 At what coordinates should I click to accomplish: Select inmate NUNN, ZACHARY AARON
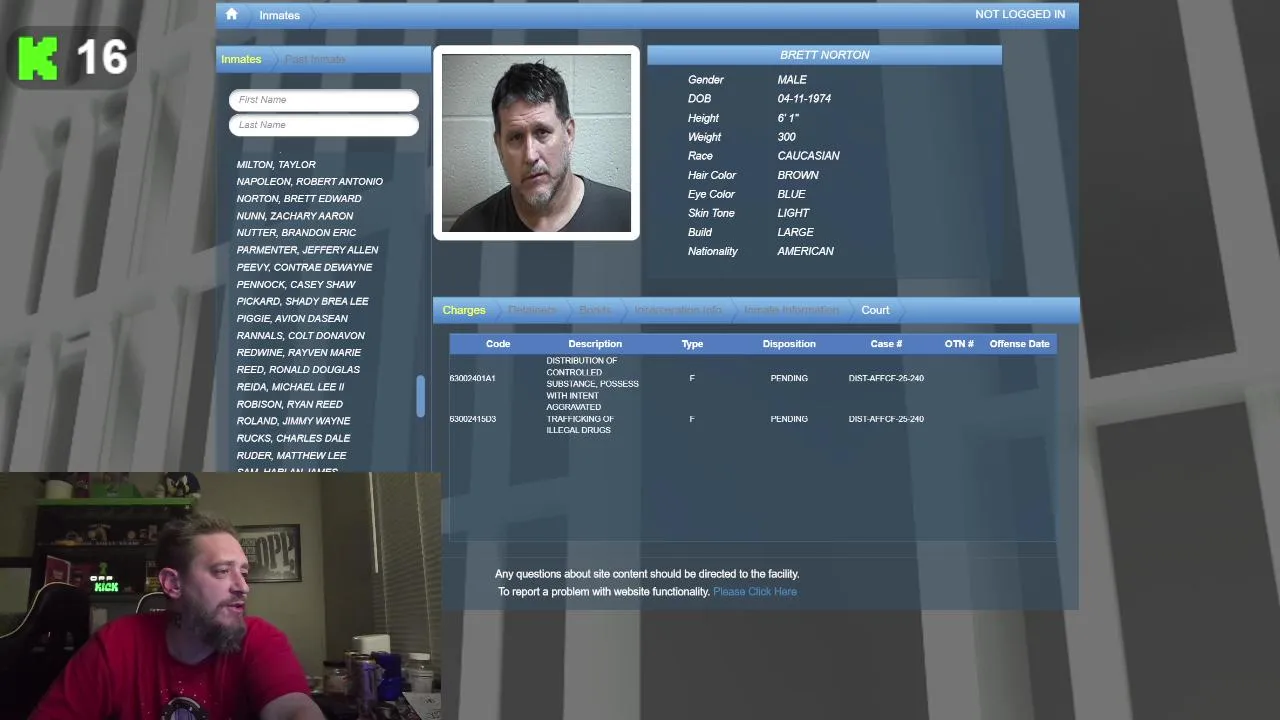(295, 216)
